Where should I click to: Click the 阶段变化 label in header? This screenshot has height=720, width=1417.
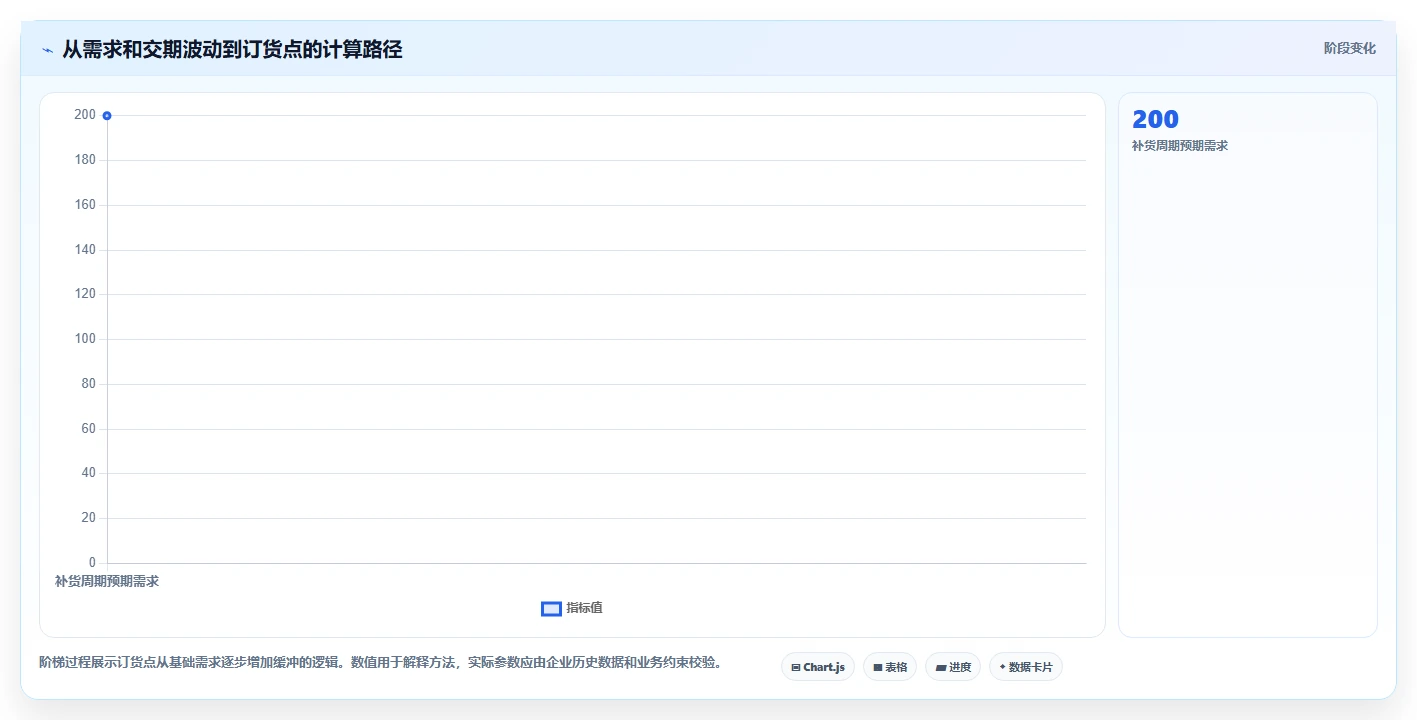click(1349, 49)
